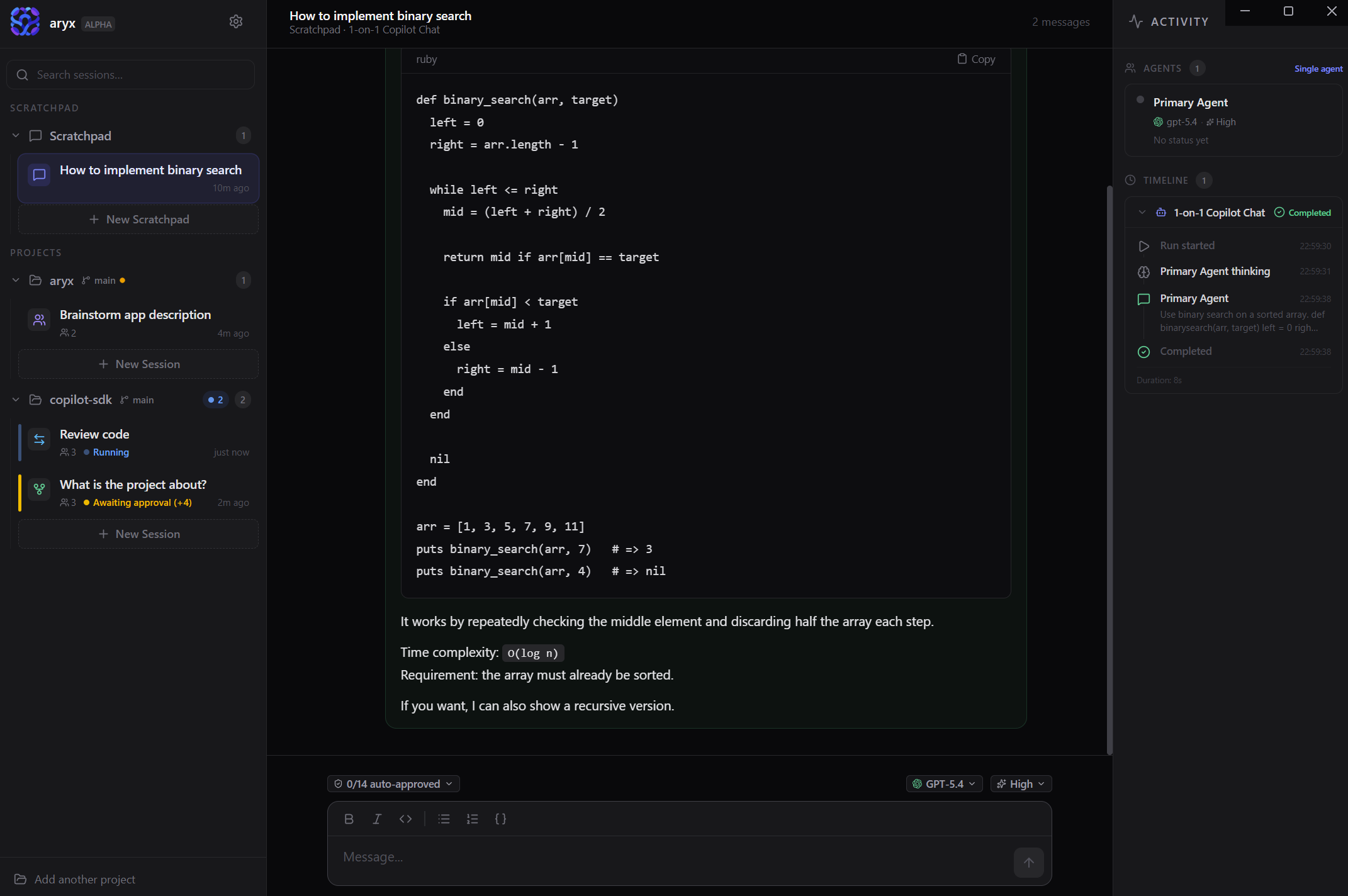Open the Review code session

138,442
